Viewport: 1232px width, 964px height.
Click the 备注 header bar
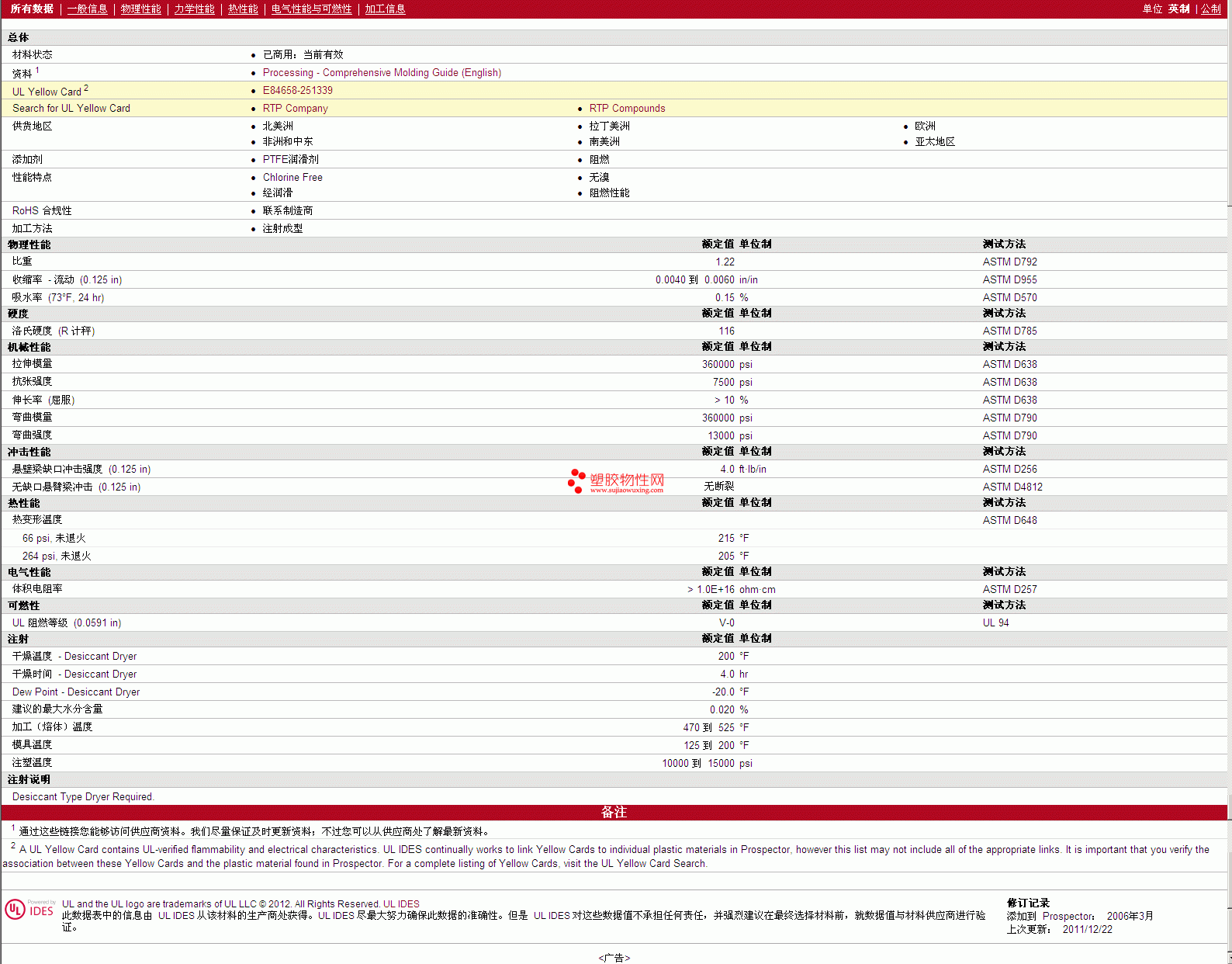pos(614,812)
